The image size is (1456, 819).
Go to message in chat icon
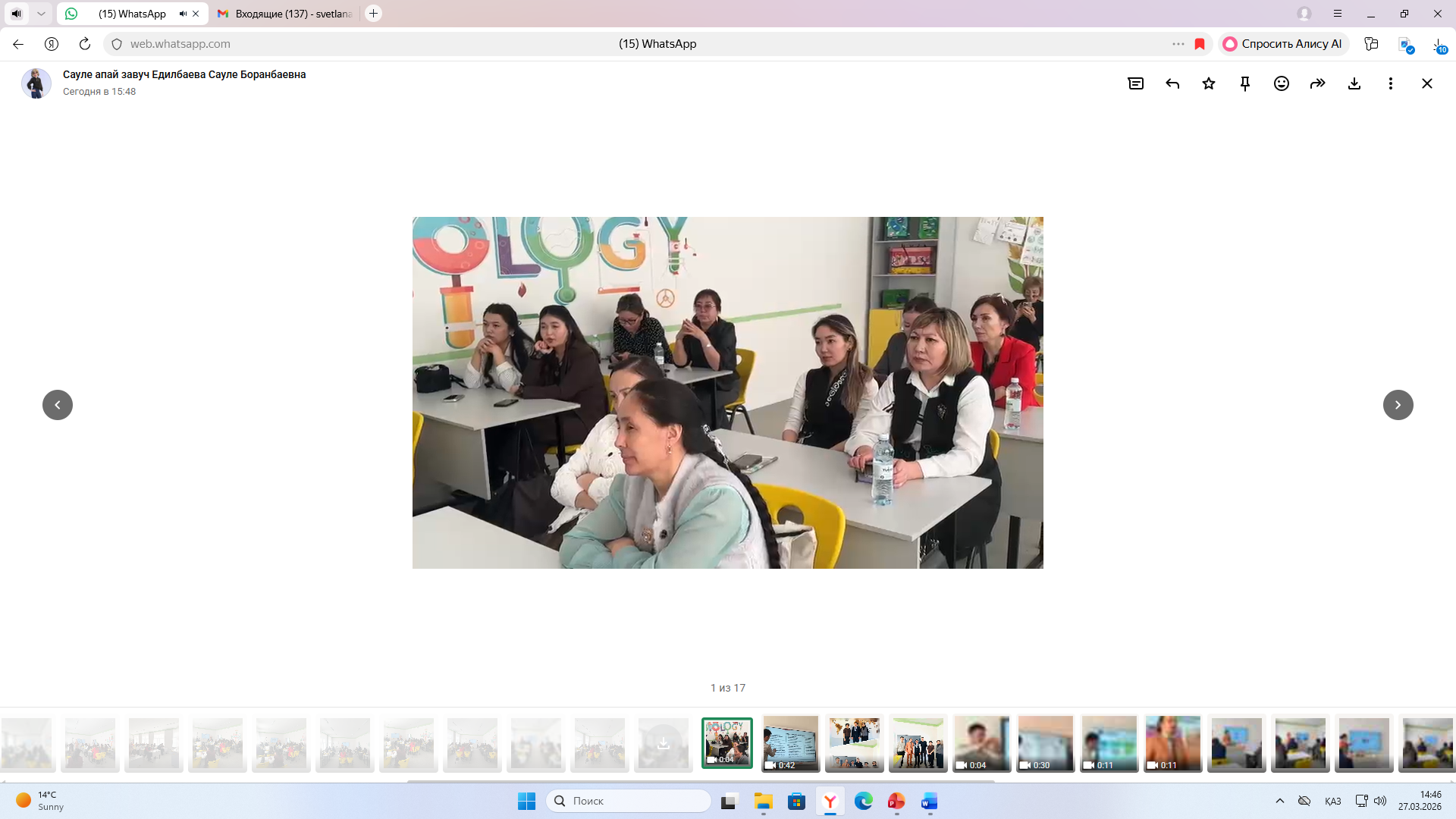tap(1136, 83)
